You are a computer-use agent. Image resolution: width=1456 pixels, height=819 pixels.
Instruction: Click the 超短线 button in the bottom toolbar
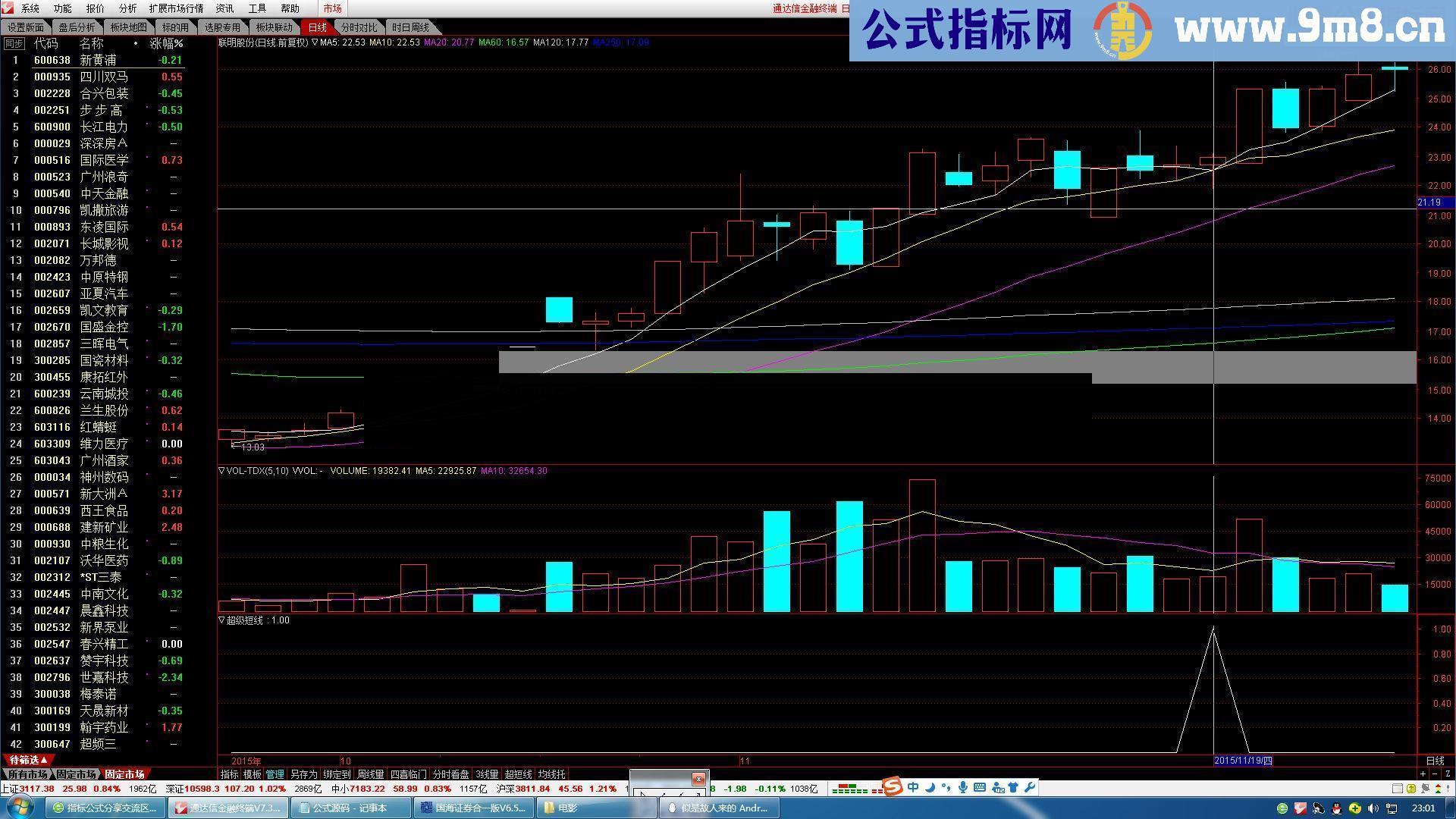pos(519,774)
